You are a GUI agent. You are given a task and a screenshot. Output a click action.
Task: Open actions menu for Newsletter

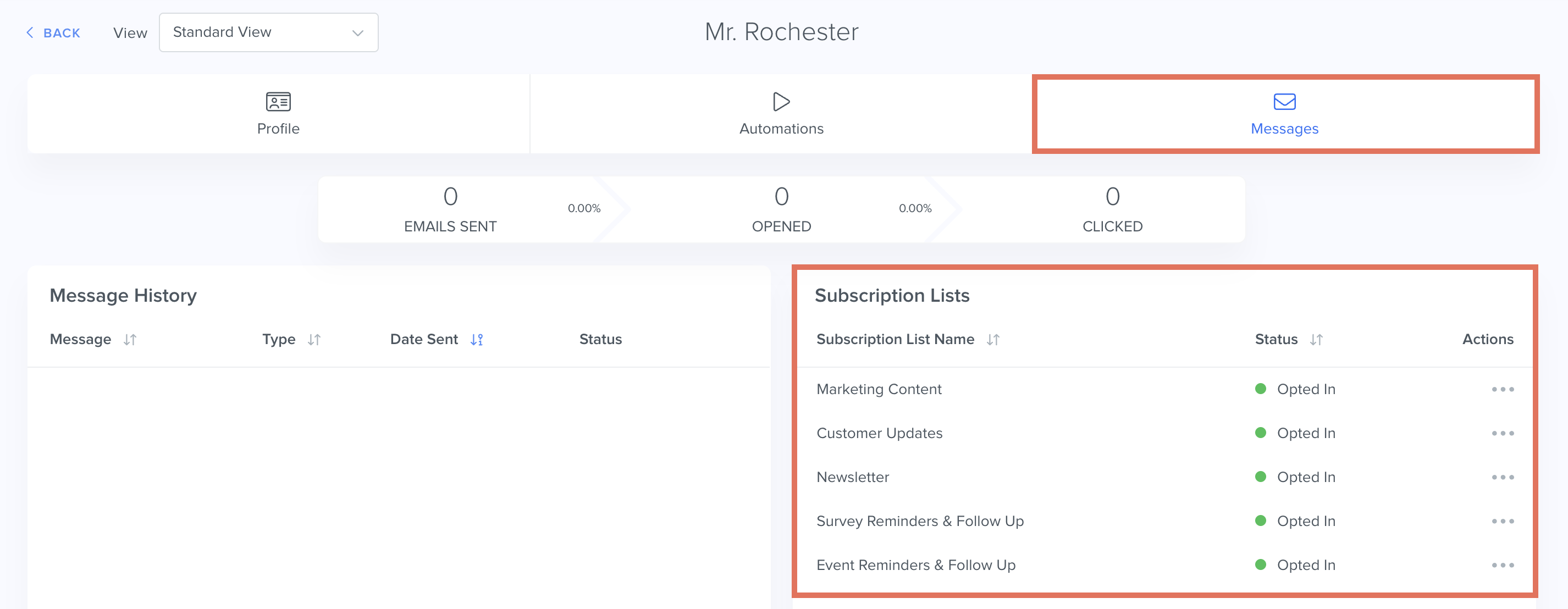click(x=1502, y=478)
